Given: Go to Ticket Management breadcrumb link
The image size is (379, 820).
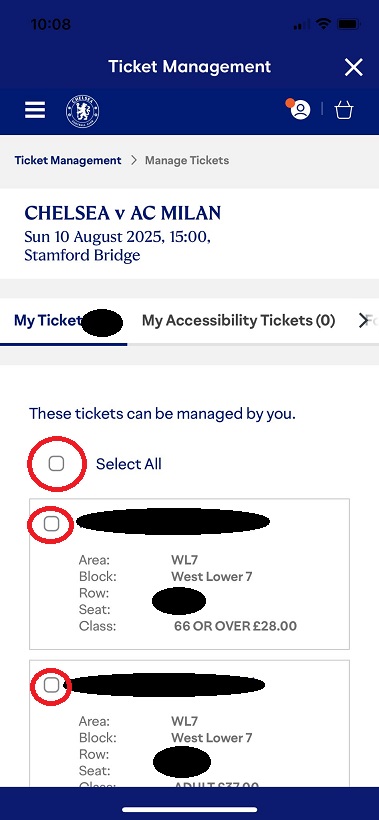Looking at the screenshot, I should click(67, 160).
